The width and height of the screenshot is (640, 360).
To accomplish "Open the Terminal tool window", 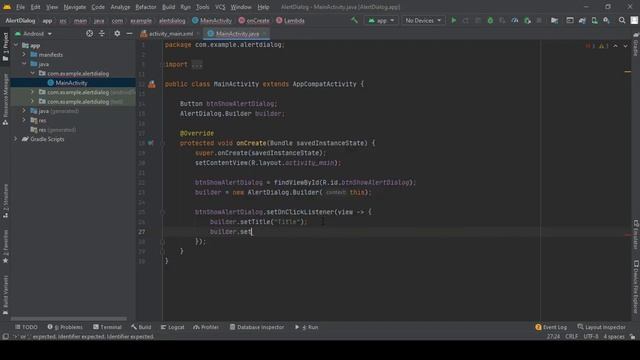I will [107, 327].
